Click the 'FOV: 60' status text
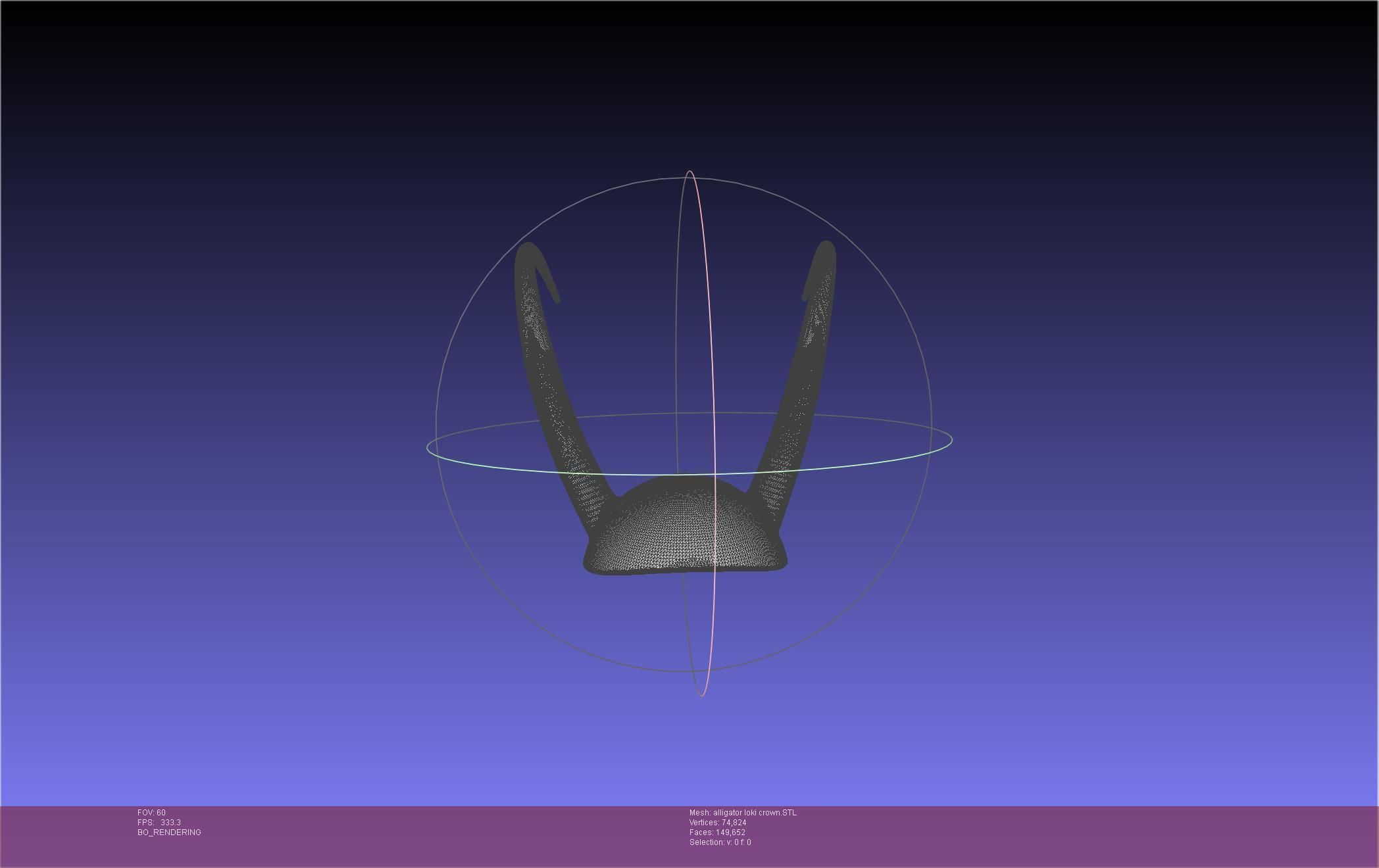The height and width of the screenshot is (868, 1379). tap(151, 813)
